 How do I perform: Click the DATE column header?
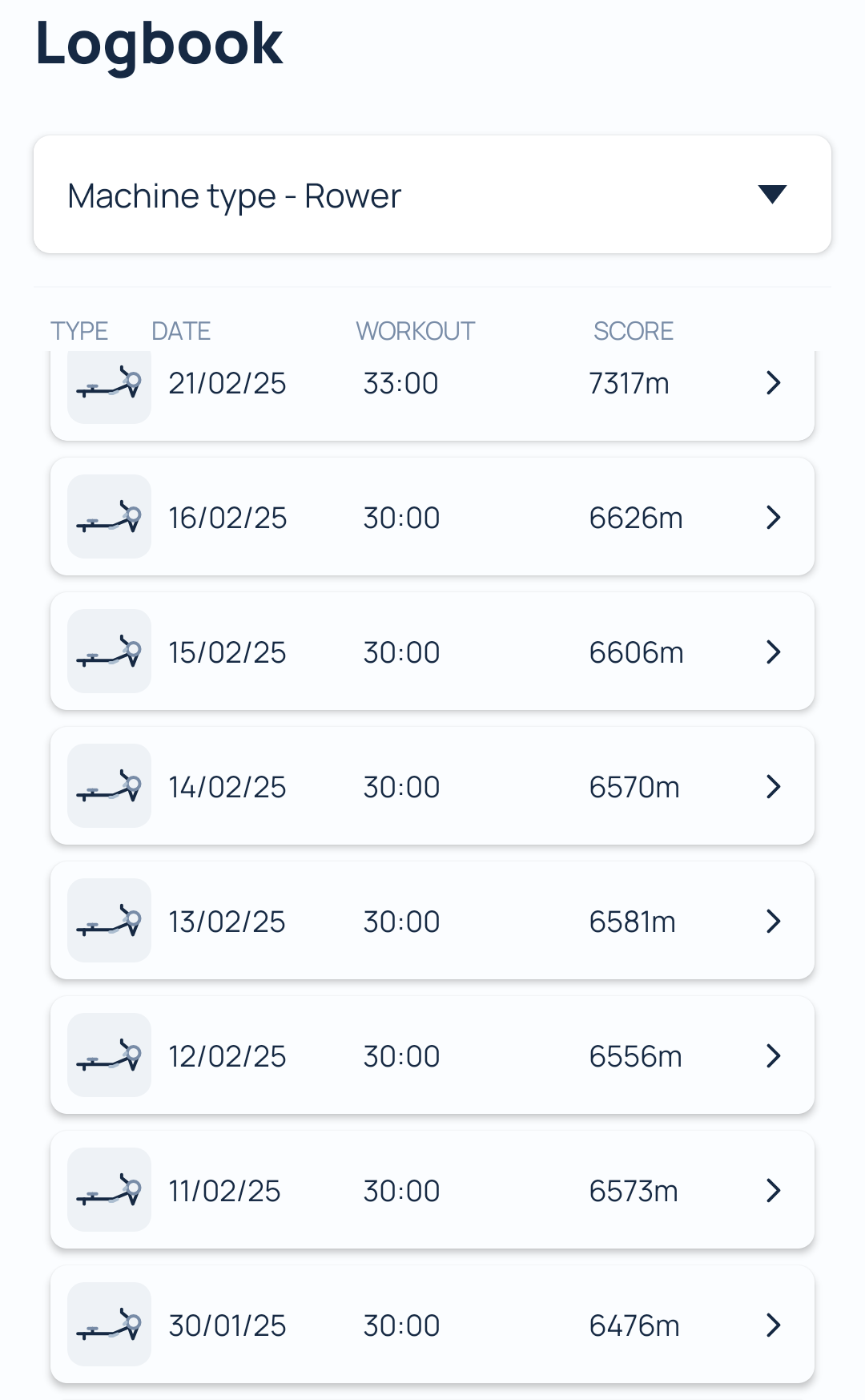181,331
